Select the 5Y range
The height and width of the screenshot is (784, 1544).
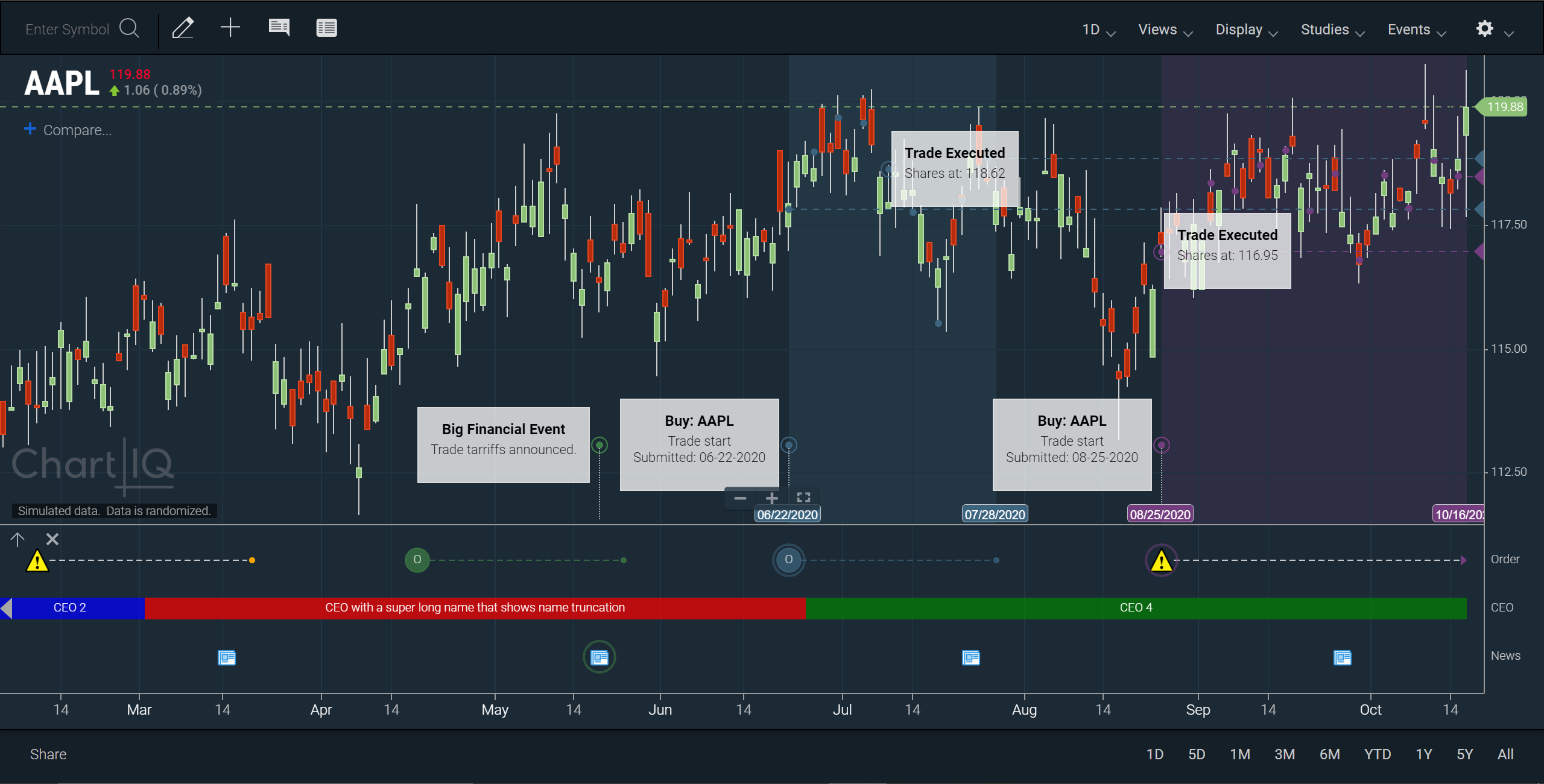(x=1465, y=754)
